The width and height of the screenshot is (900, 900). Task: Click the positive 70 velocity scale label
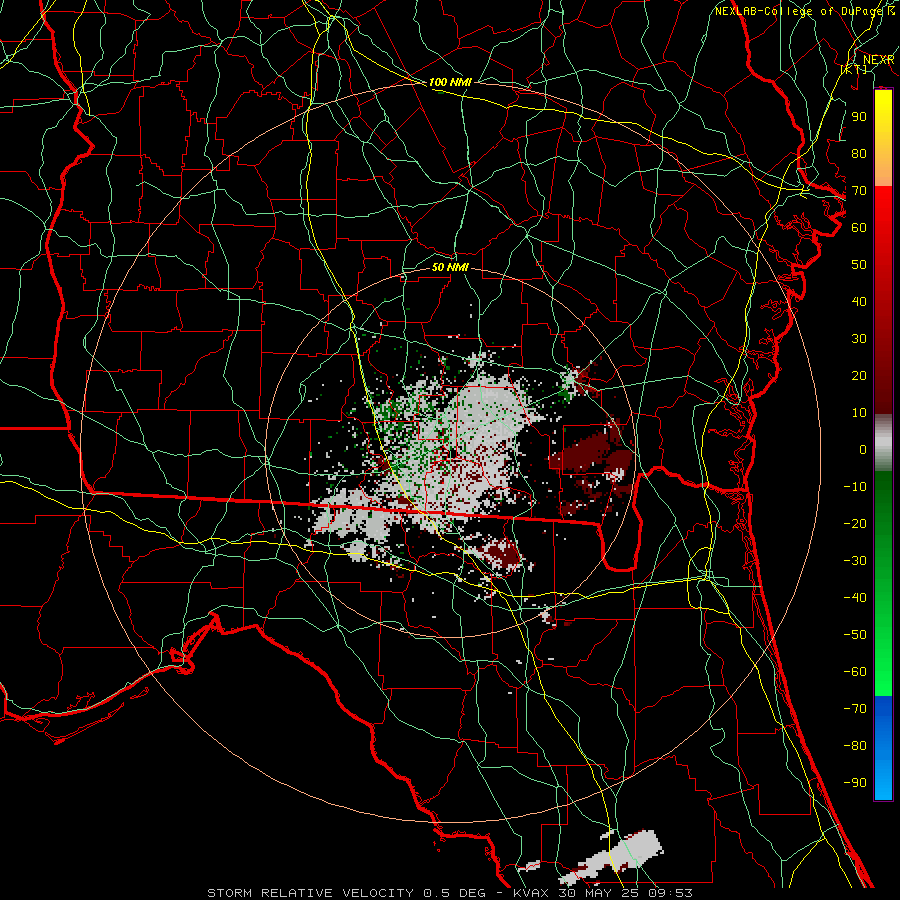point(859,191)
